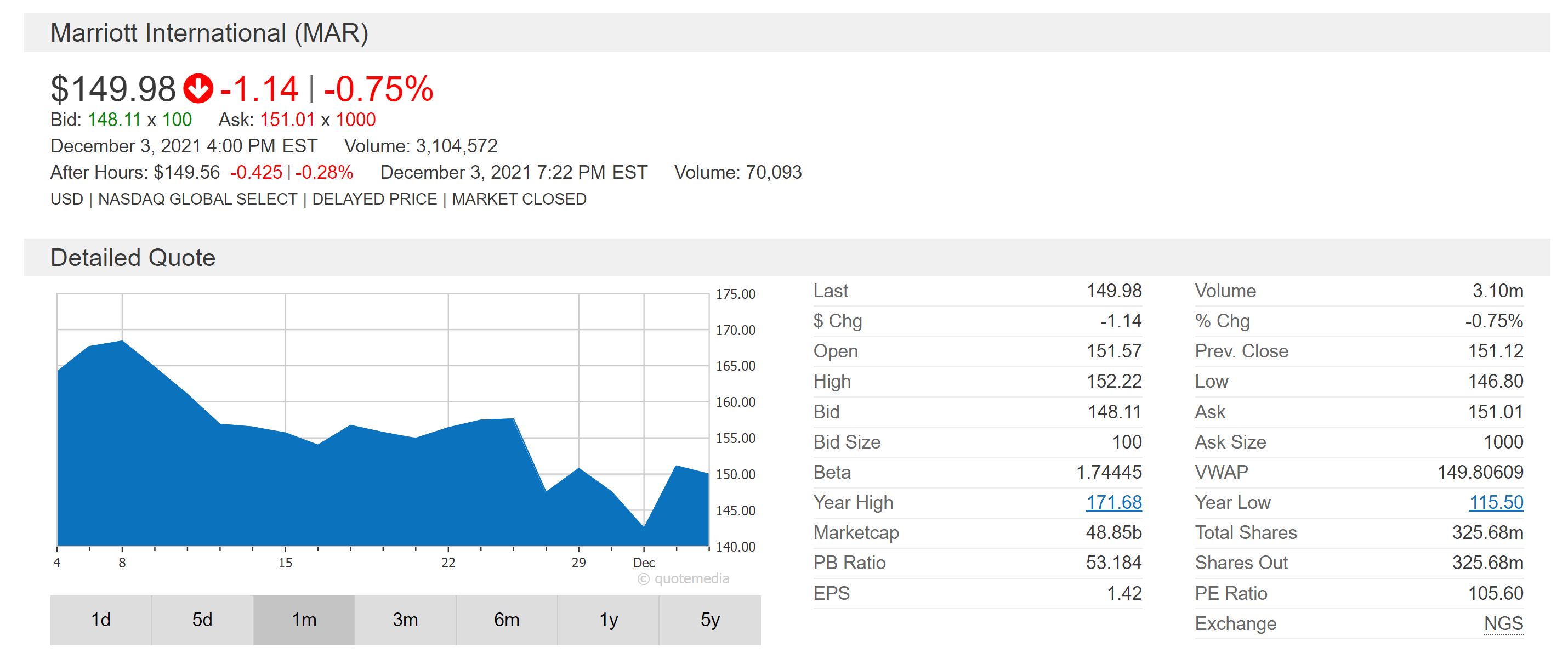Open the Year Low 115.50 link
This screenshot has width=1568, height=664.
[x=1496, y=502]
